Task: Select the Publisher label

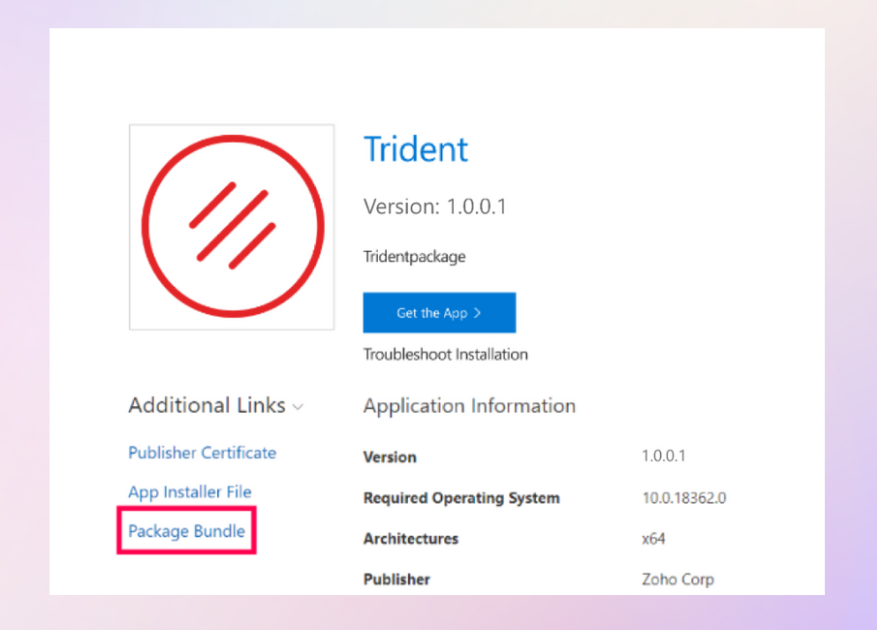Action: point(397,580)
